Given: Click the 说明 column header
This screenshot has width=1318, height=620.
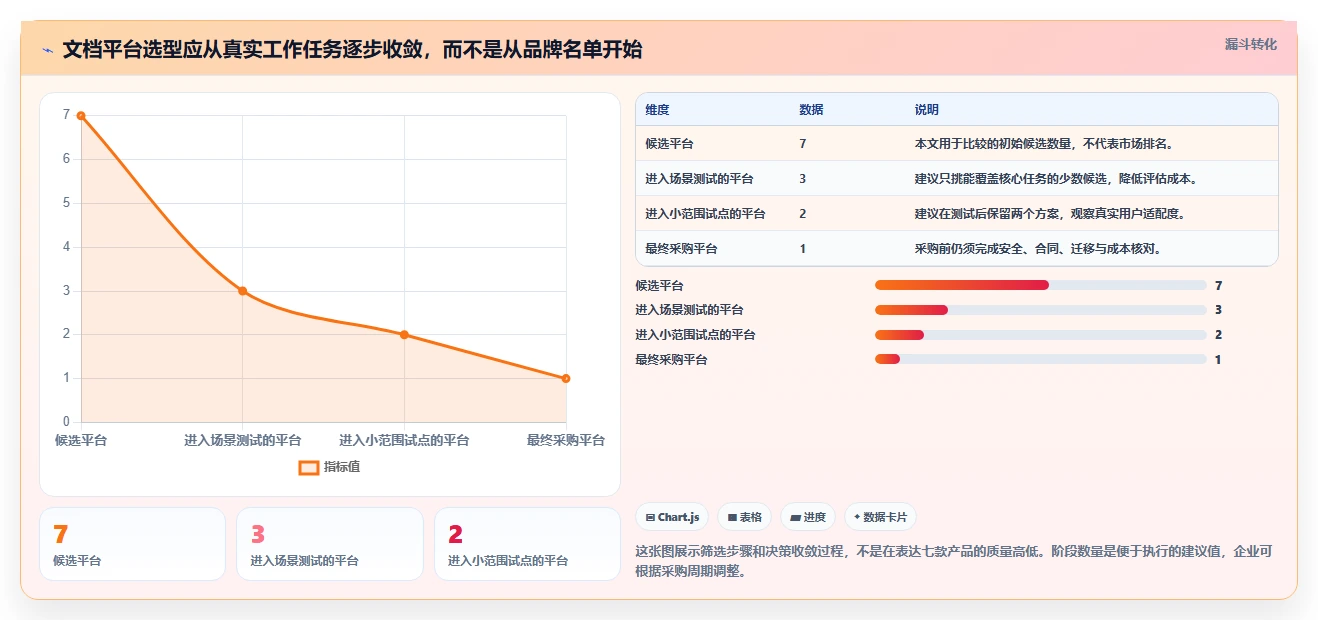Looking at the screenshot, I should coord(926,109).
